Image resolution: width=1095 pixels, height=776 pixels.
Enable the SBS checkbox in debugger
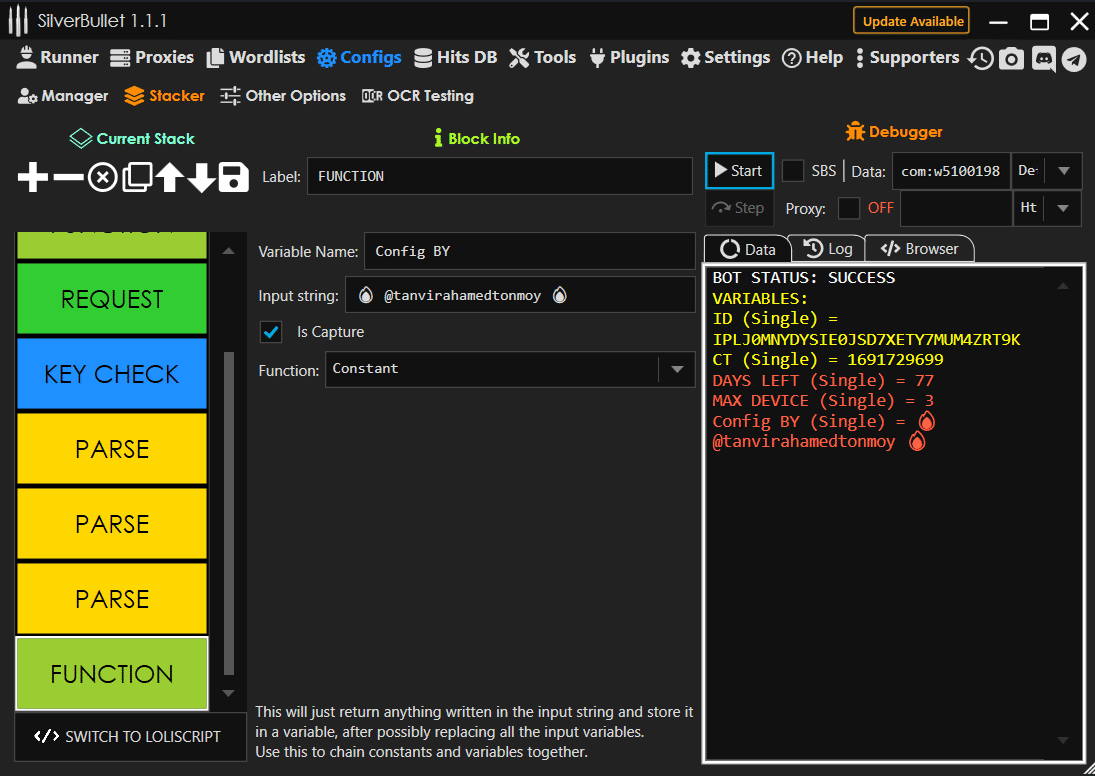coord(792,171)
